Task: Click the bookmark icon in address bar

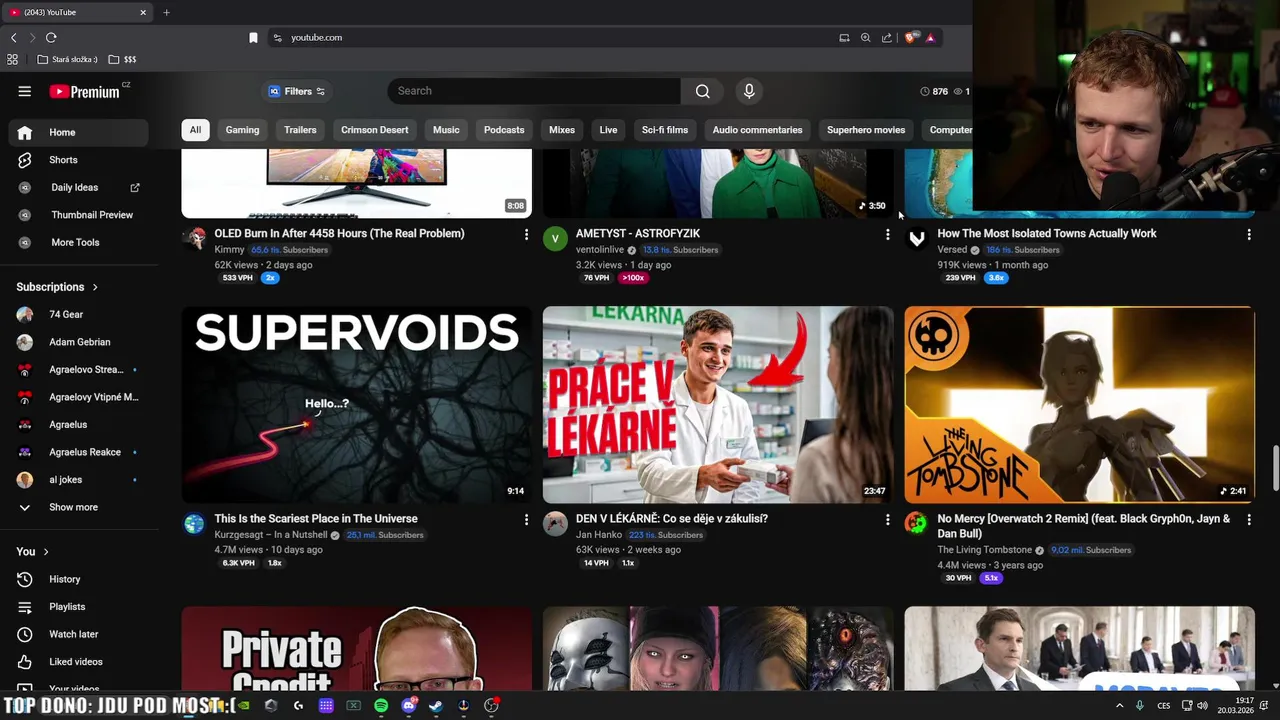Action: 253,37
